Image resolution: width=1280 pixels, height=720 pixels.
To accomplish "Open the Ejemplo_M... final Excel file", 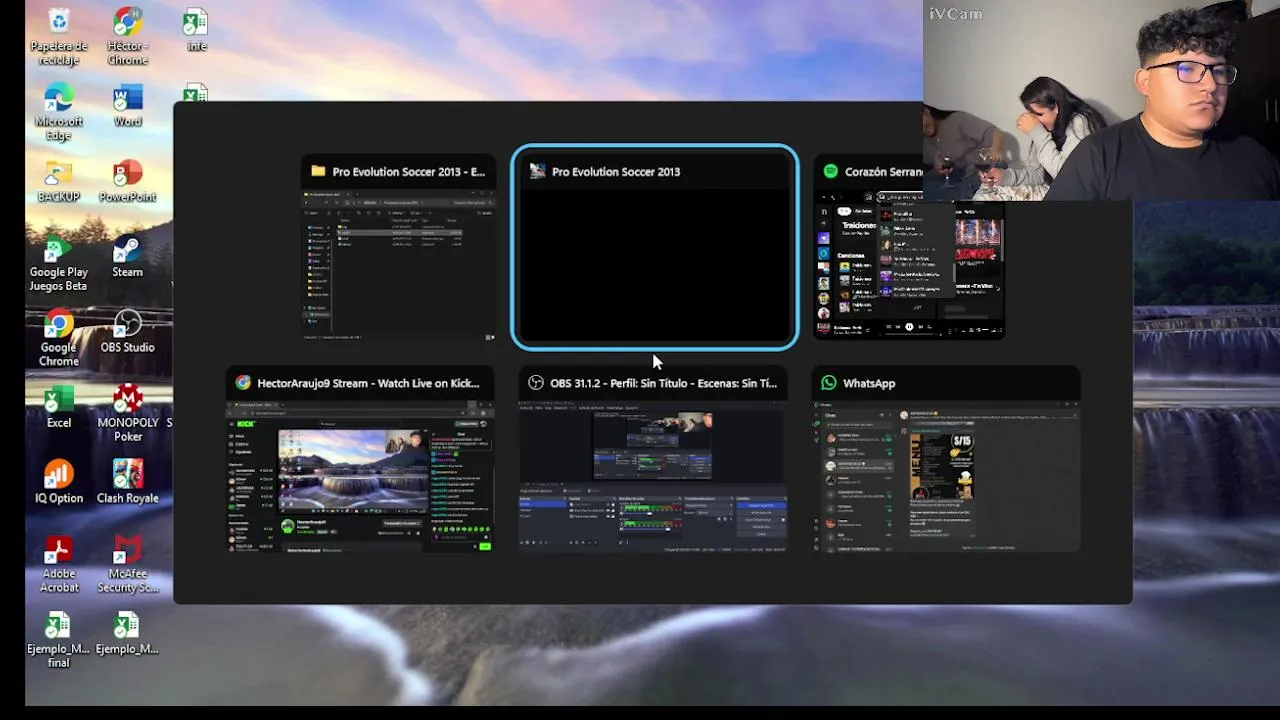I will [59, 639].
